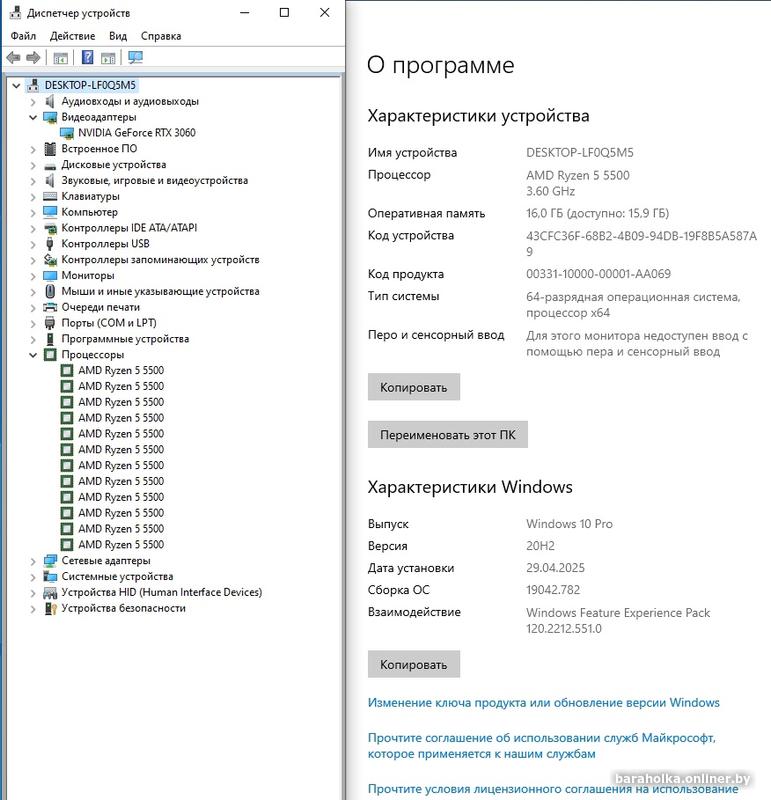Click the product code 00331-10000-00001-AA069

tap(599, 274)
